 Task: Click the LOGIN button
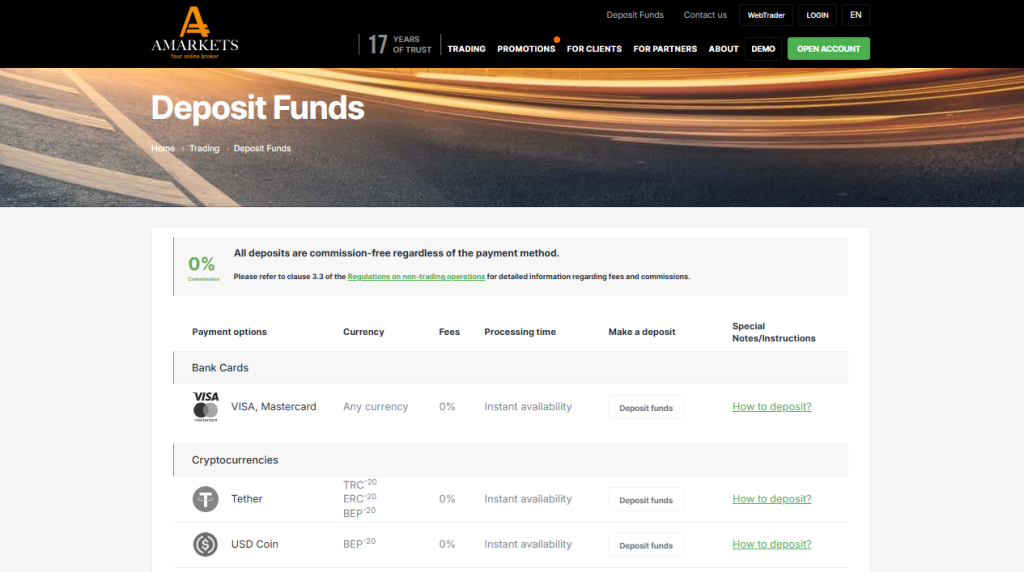point(817,15)
